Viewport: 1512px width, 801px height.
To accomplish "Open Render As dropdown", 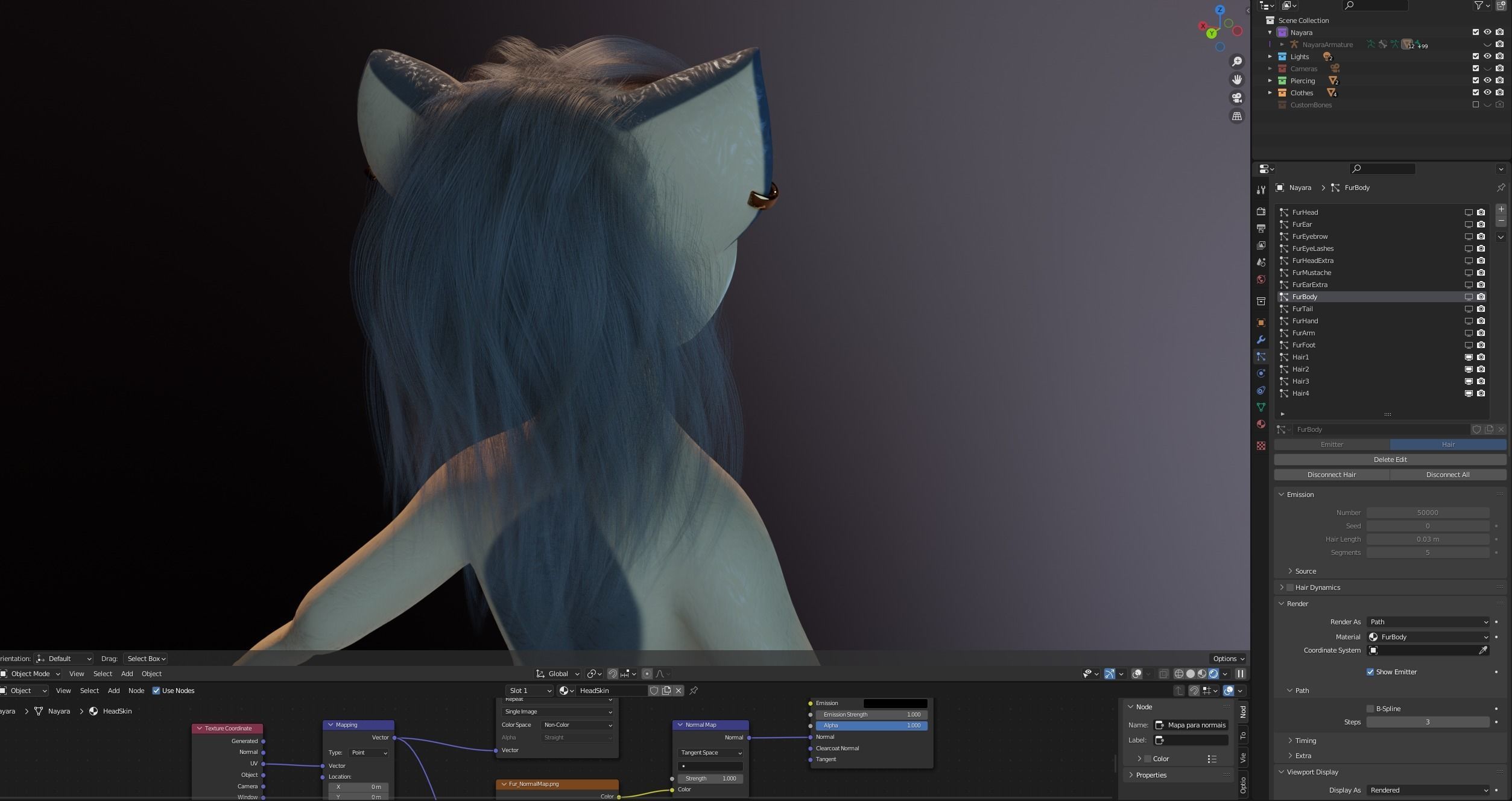I will [1428, 622].
